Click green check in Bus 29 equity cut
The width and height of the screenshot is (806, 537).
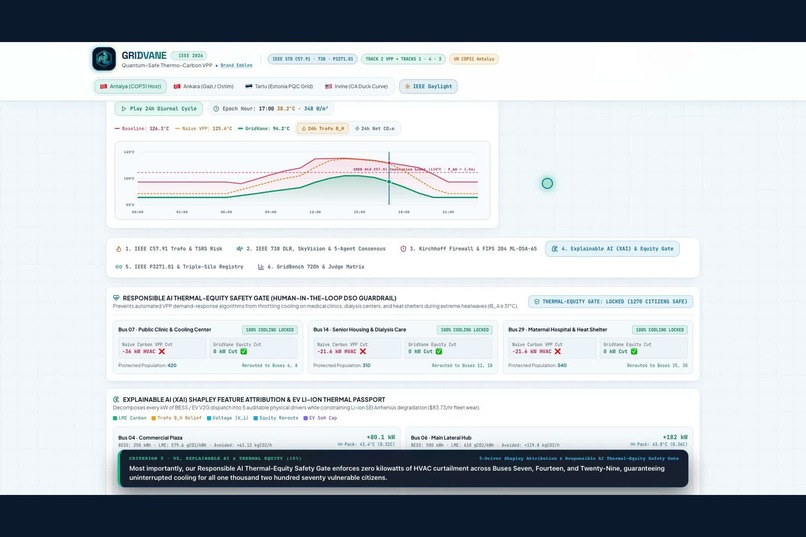634,351
